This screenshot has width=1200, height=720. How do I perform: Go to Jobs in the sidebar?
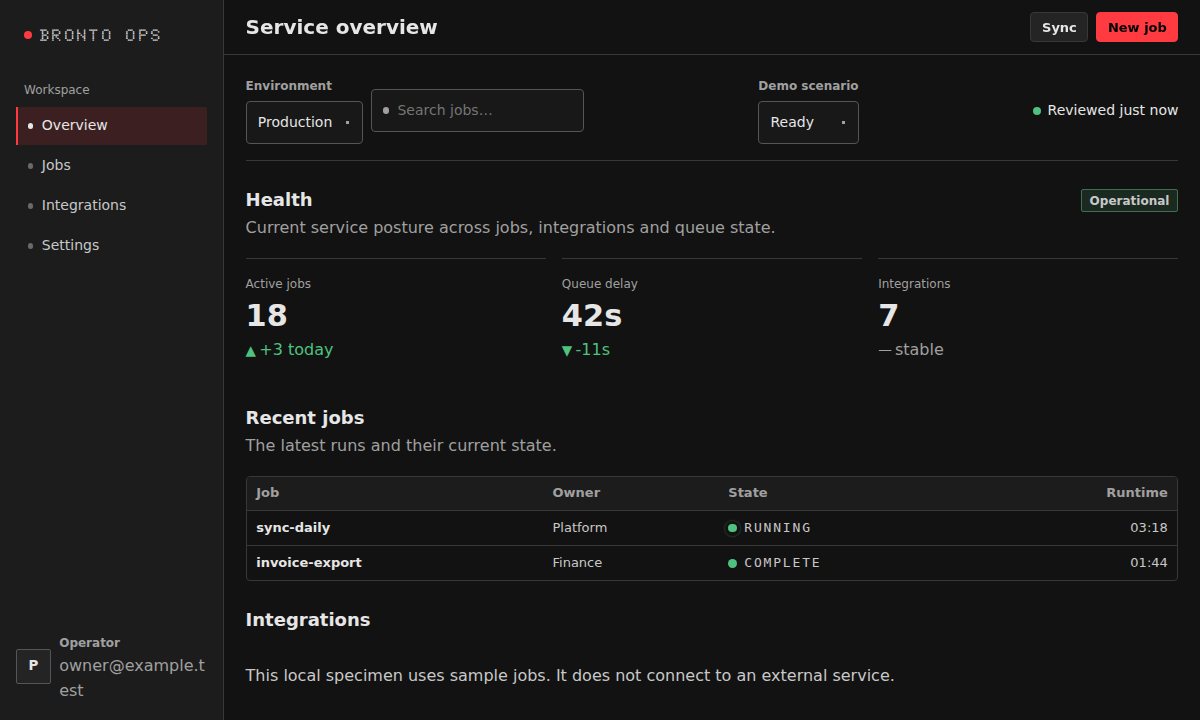click(x=112, y=165)
